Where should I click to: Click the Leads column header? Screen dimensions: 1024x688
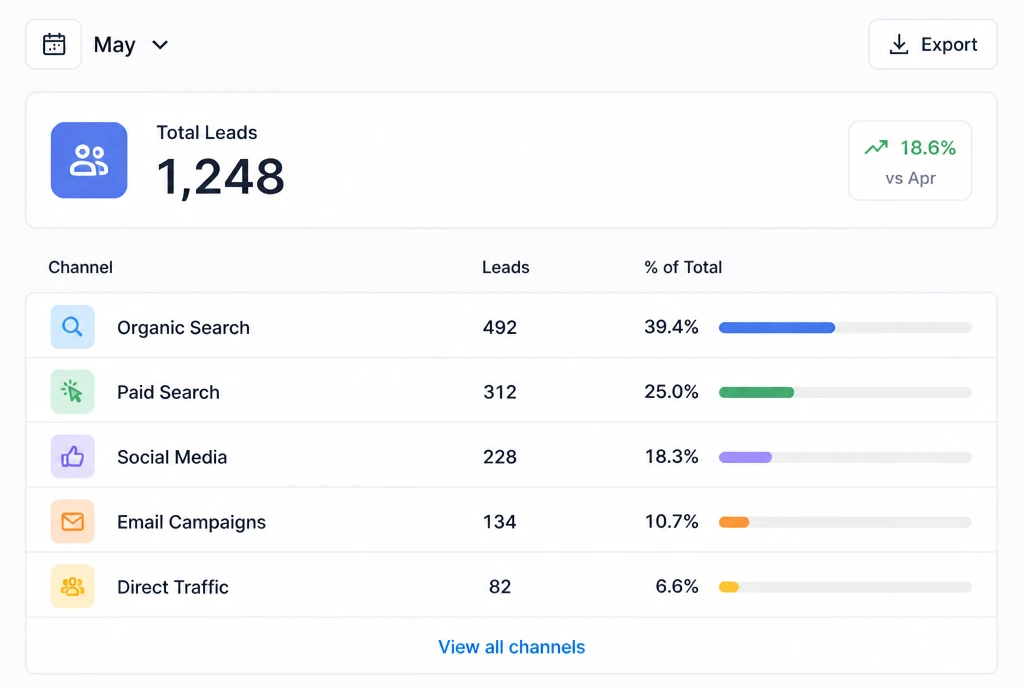tap(505, 267)
